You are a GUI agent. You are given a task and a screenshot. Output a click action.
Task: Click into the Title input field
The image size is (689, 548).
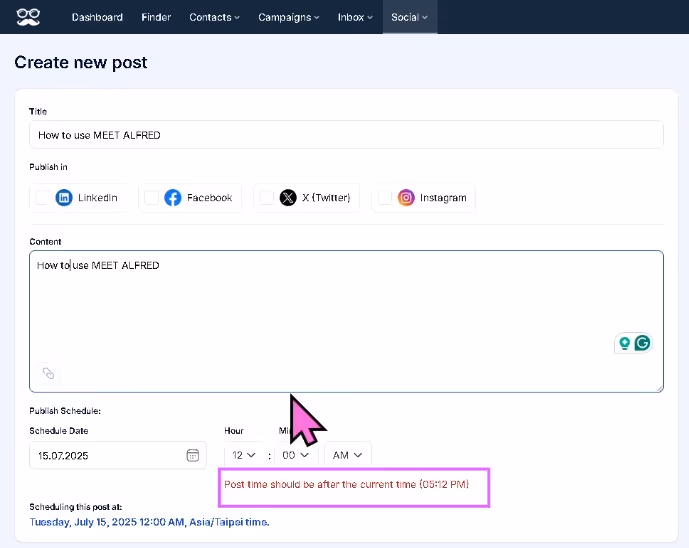(x=346, y=135)
